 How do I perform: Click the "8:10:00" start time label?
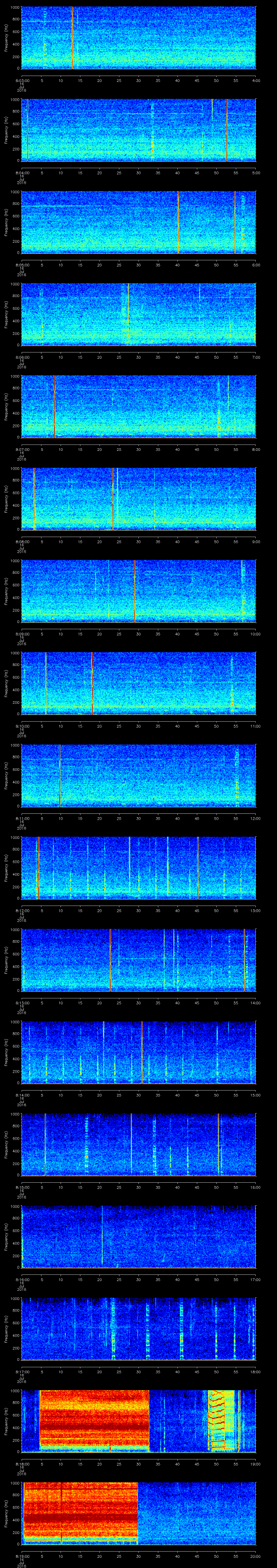pos(22,726)
